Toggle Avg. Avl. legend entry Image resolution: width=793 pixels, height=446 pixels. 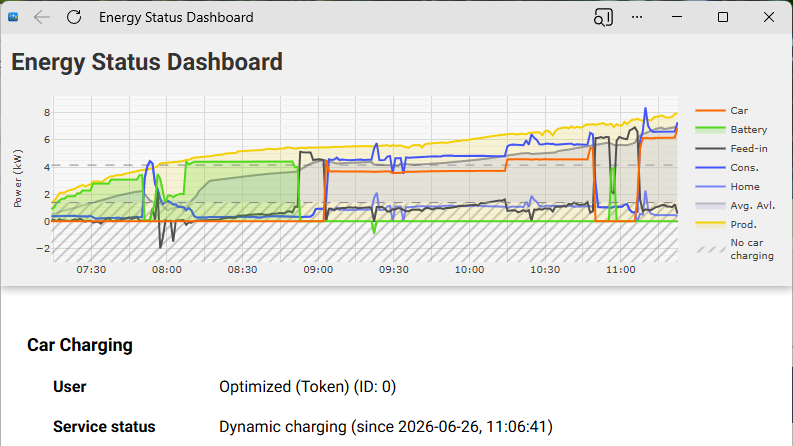pyautogui.click(x=735, y=206)
